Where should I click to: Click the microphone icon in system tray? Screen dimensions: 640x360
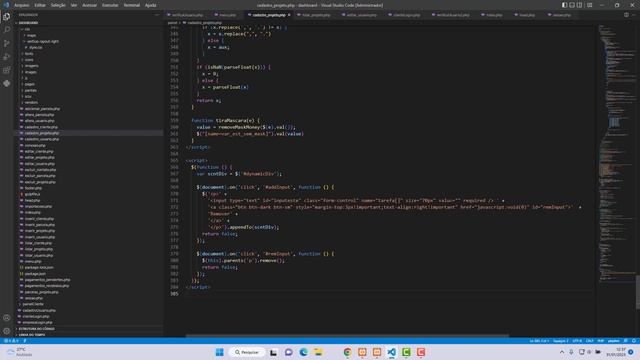click(x=571, y=352)
